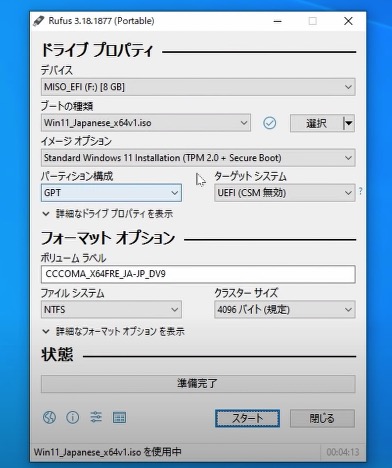Click the ISO checksum checkmark icon
Viewport: 392px width, 468px height.
coord(269,123)
